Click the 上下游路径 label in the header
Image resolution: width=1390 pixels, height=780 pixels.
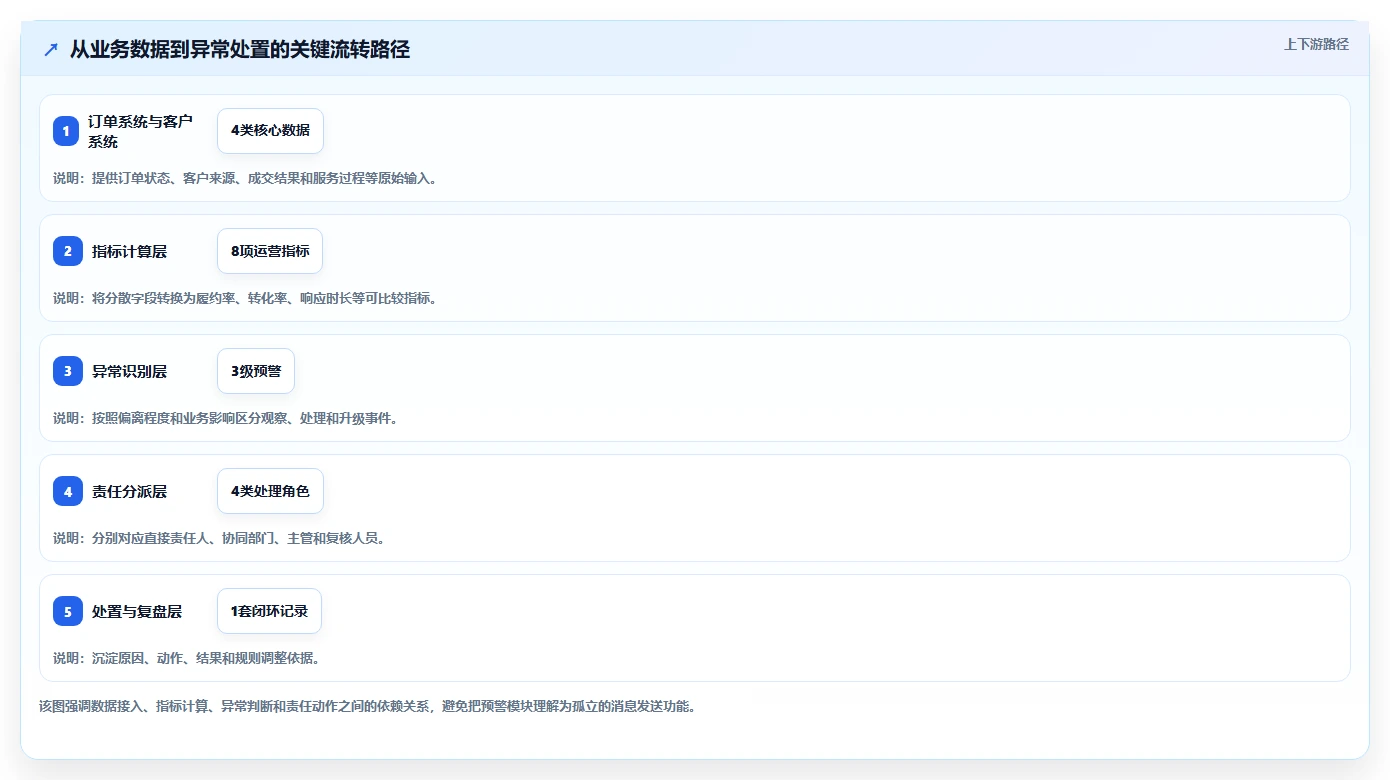pos(1316,44)
